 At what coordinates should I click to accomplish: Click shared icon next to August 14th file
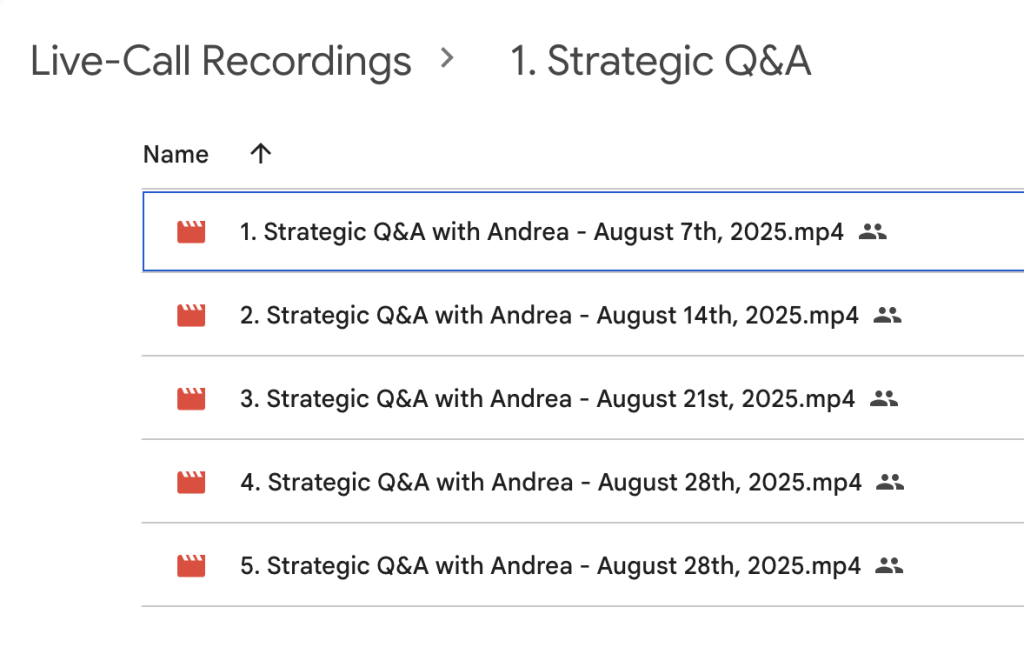coord(888,316)
